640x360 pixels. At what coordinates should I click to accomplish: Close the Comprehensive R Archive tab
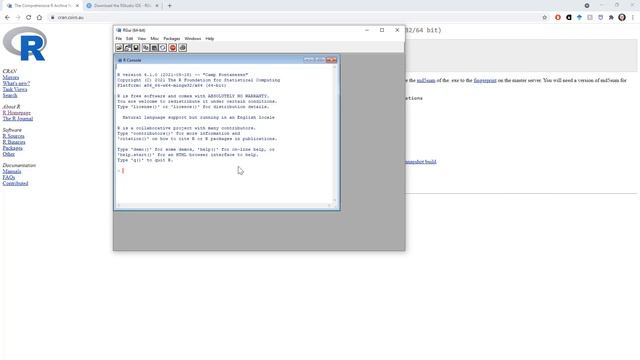[x=77, y=6]
